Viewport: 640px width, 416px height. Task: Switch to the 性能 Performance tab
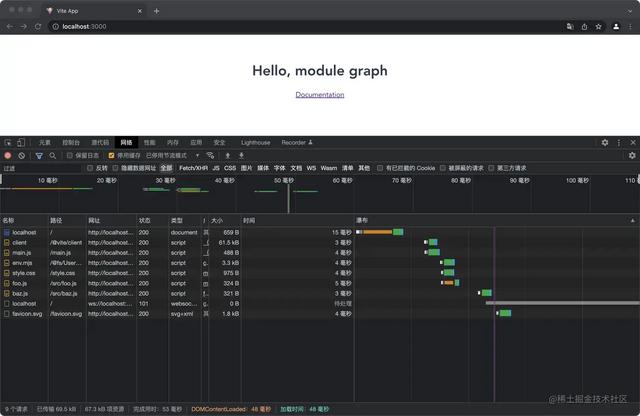149,142
